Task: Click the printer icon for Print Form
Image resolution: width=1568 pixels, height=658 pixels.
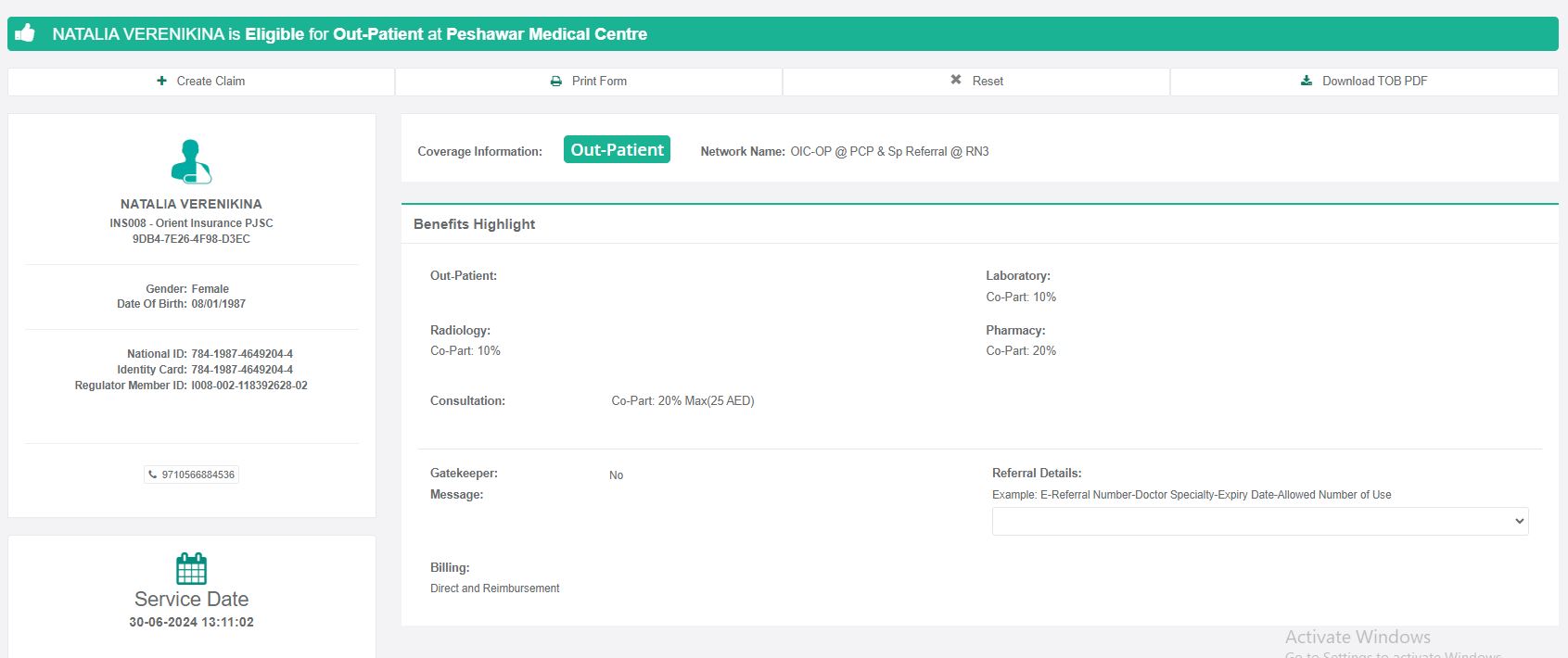Action: click(x=556, y=82)
